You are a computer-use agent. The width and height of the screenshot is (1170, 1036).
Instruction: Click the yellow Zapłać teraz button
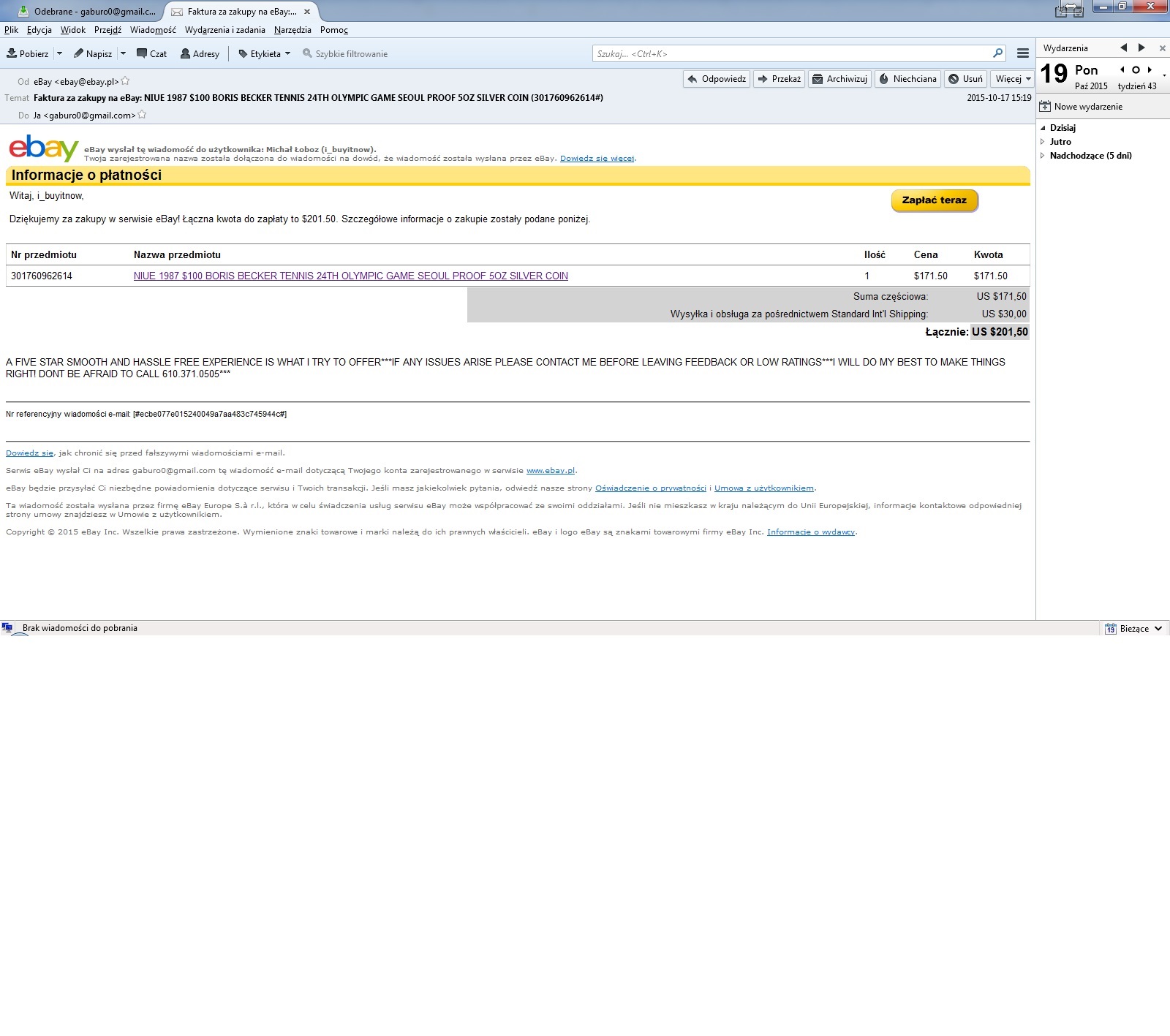click(935, 200)
